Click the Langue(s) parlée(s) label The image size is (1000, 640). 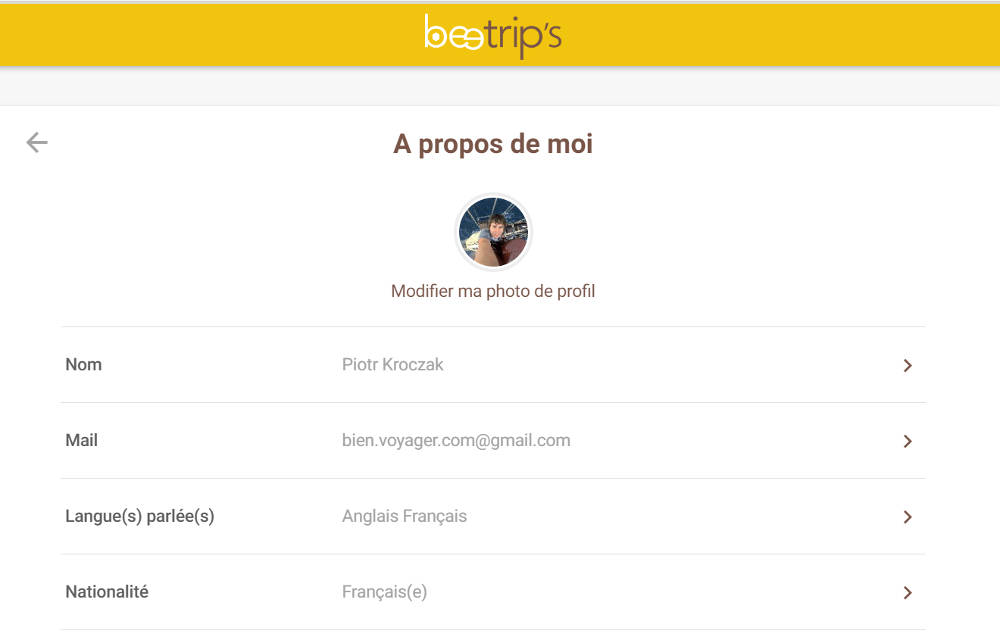[x=140, y=516]
